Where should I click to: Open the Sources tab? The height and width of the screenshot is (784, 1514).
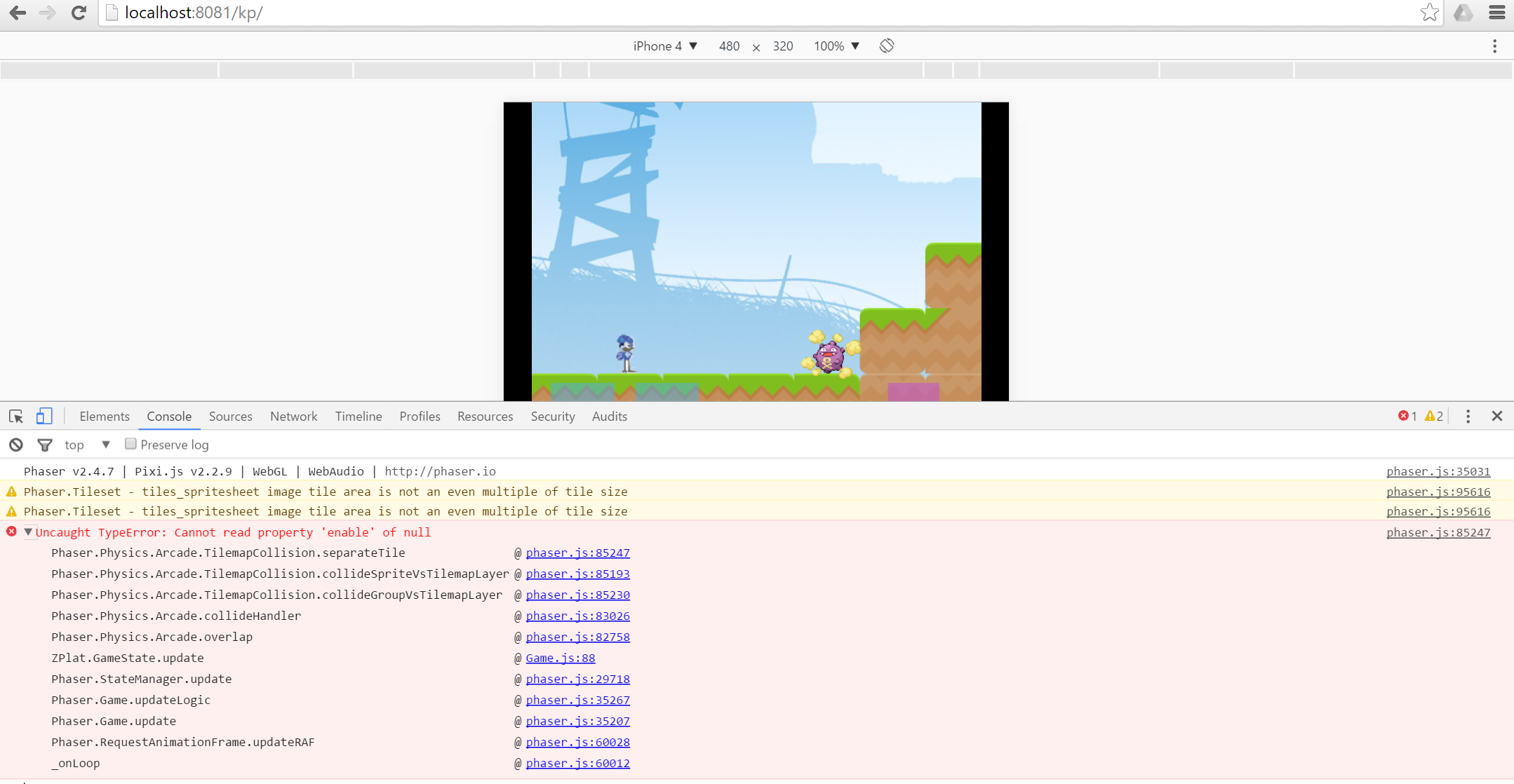click(x=230, y=417)
